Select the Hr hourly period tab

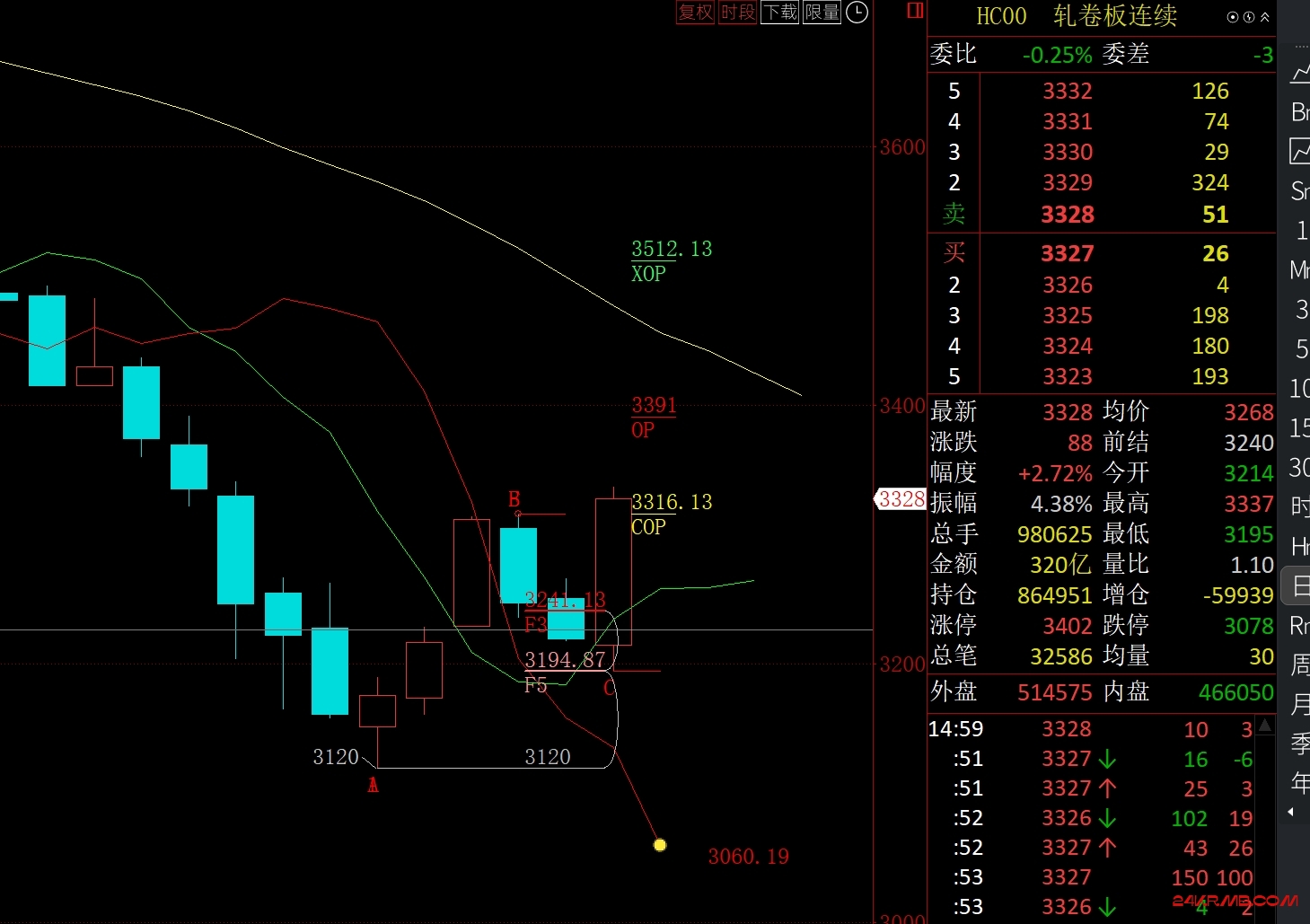click(1300, 546)
